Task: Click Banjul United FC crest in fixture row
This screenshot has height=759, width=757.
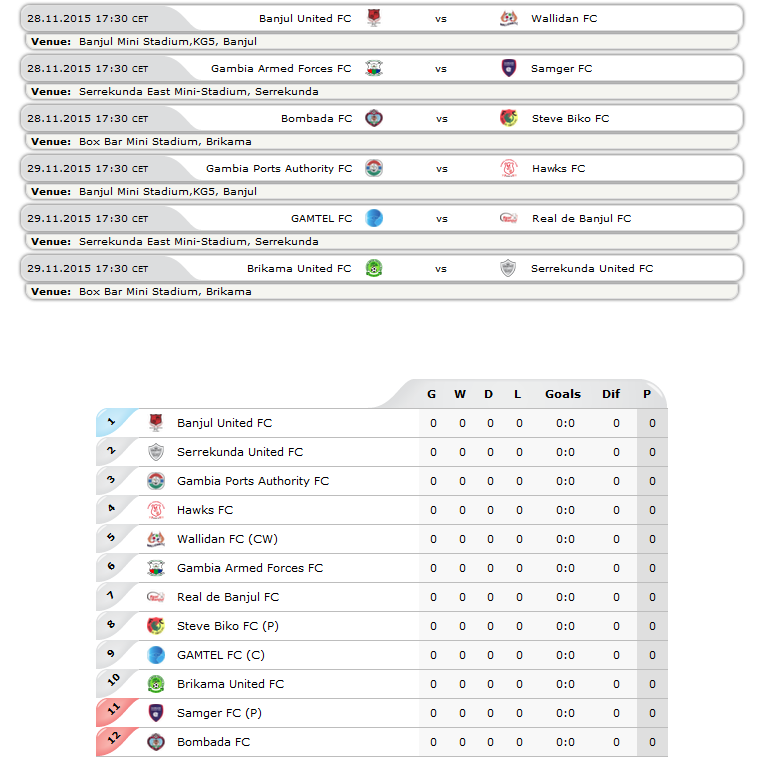Action: tap(374, 18)
